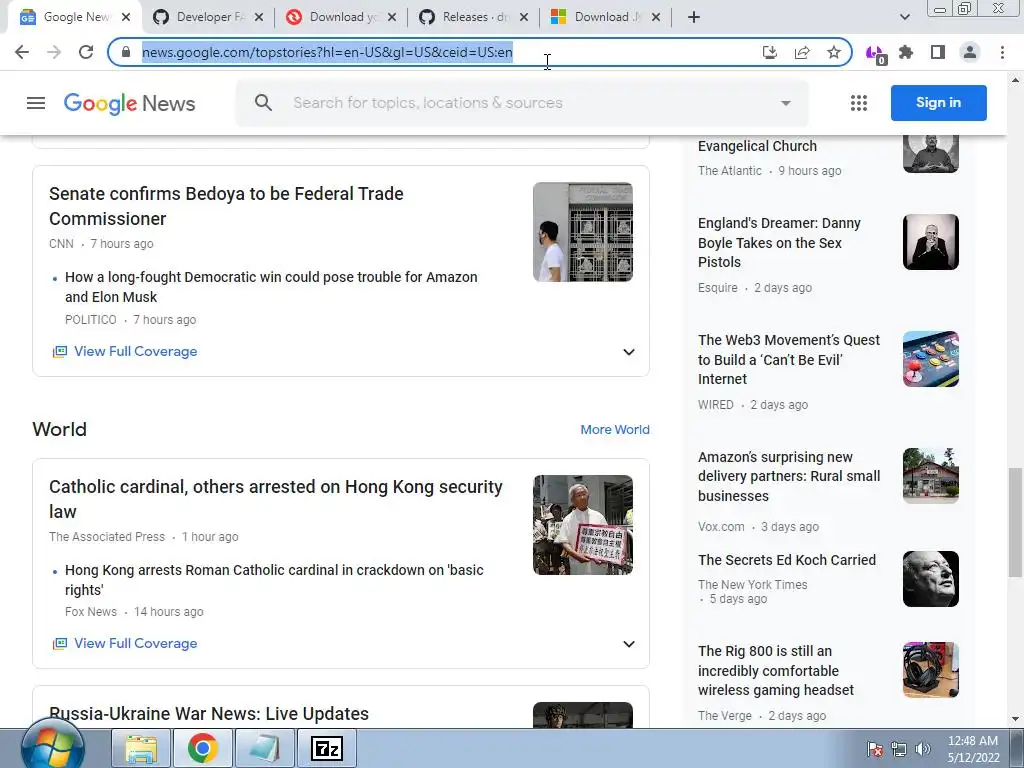Show the tab search dropdown arrow
This screenshot has width=1024, height=768.
pyautogui.click(x=904, y=18)
